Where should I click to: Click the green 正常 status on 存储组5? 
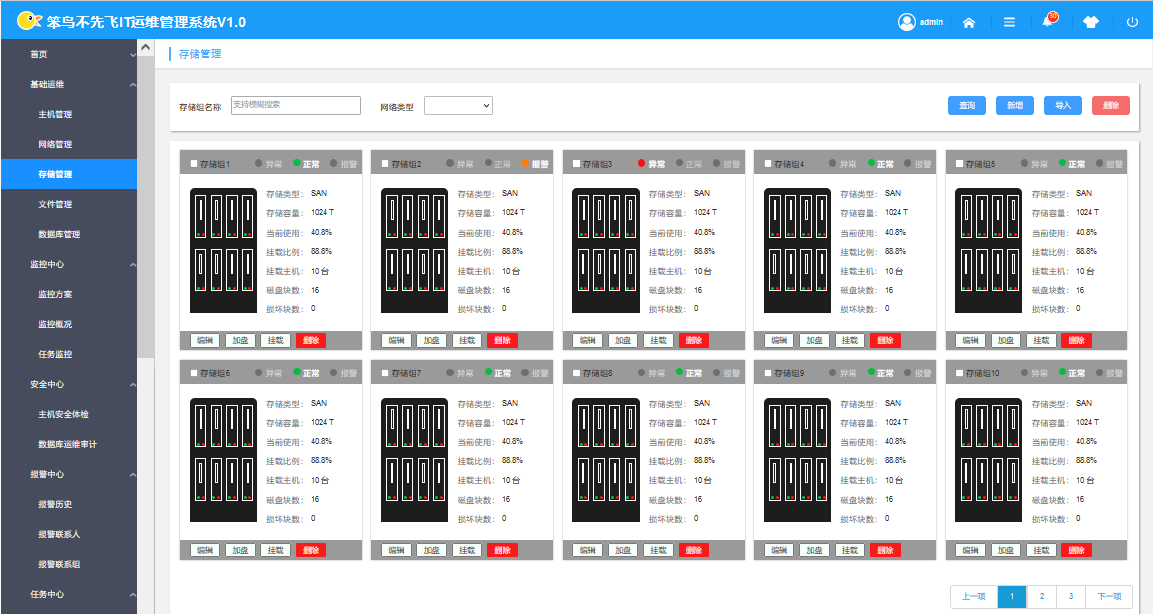[x=1072, y=164]
